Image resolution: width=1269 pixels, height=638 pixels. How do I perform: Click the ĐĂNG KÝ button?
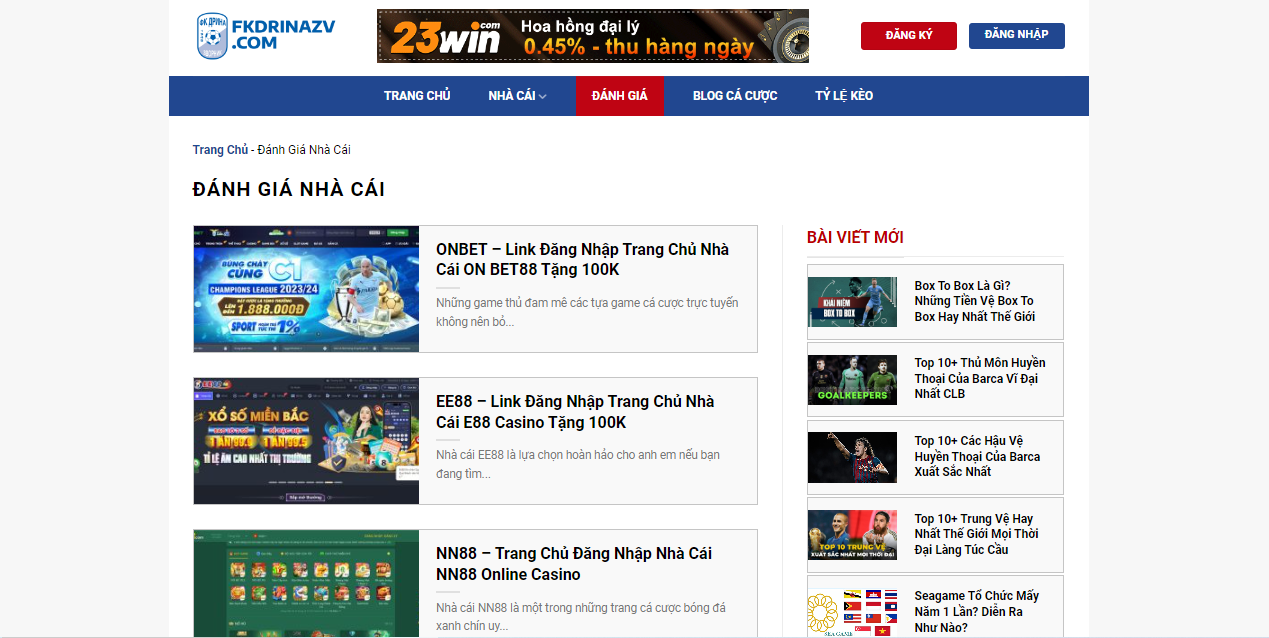point(909,36)
